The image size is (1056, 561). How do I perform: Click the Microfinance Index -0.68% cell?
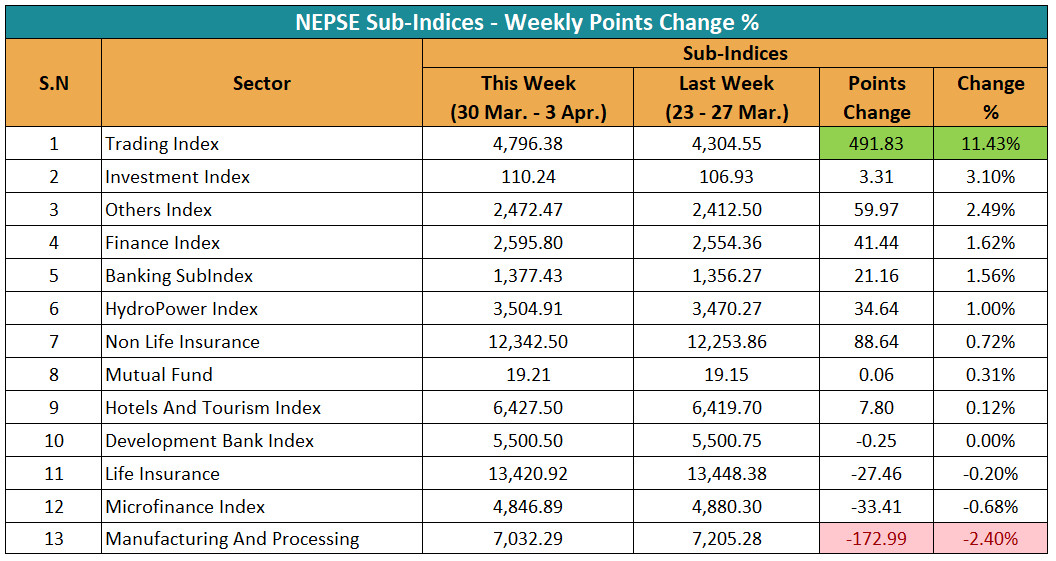[990, 506]
